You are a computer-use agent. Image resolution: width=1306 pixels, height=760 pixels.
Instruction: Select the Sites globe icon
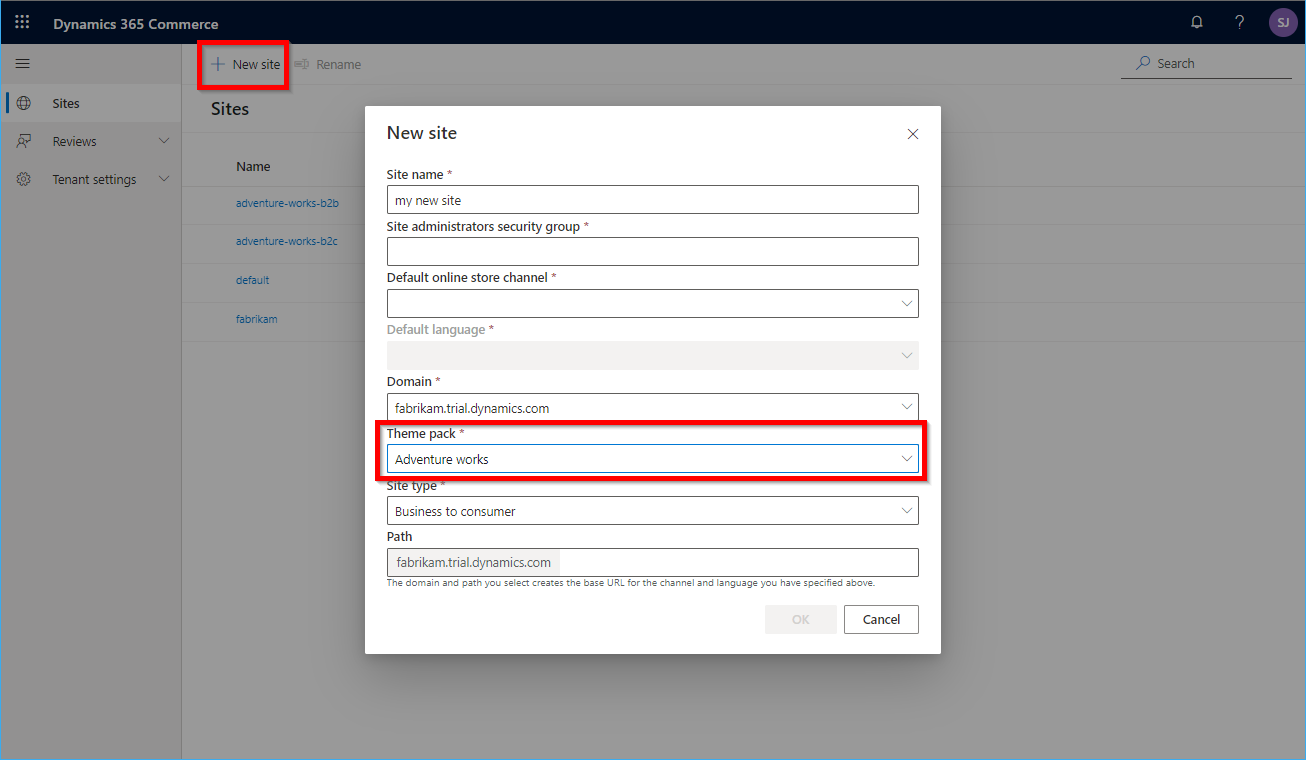point(22,102)
